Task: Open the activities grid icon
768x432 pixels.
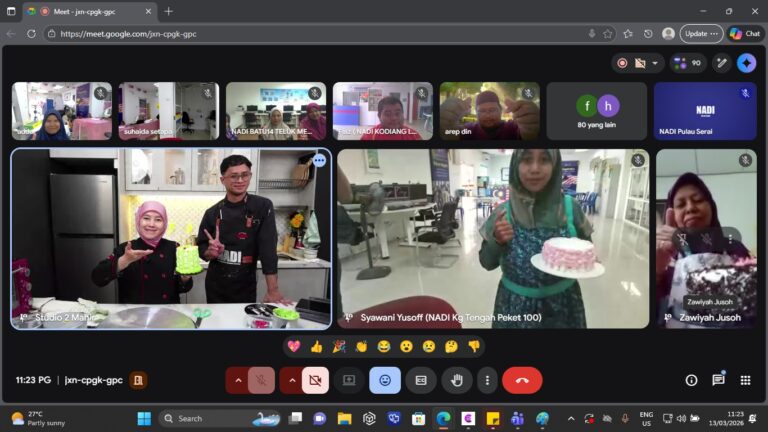Action: coord(745,380)
